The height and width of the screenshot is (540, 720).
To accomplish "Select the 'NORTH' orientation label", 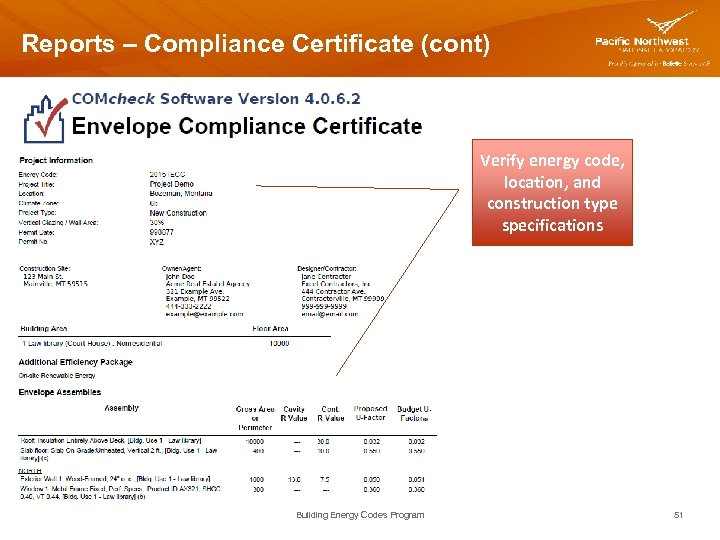I will pos(30,471).
